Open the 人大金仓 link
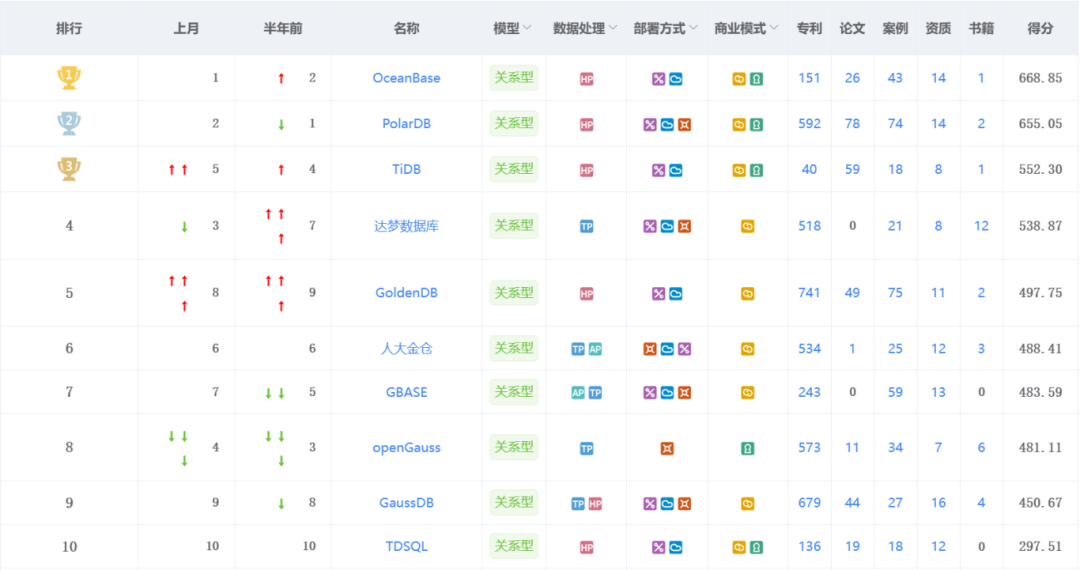 [406, 348]
